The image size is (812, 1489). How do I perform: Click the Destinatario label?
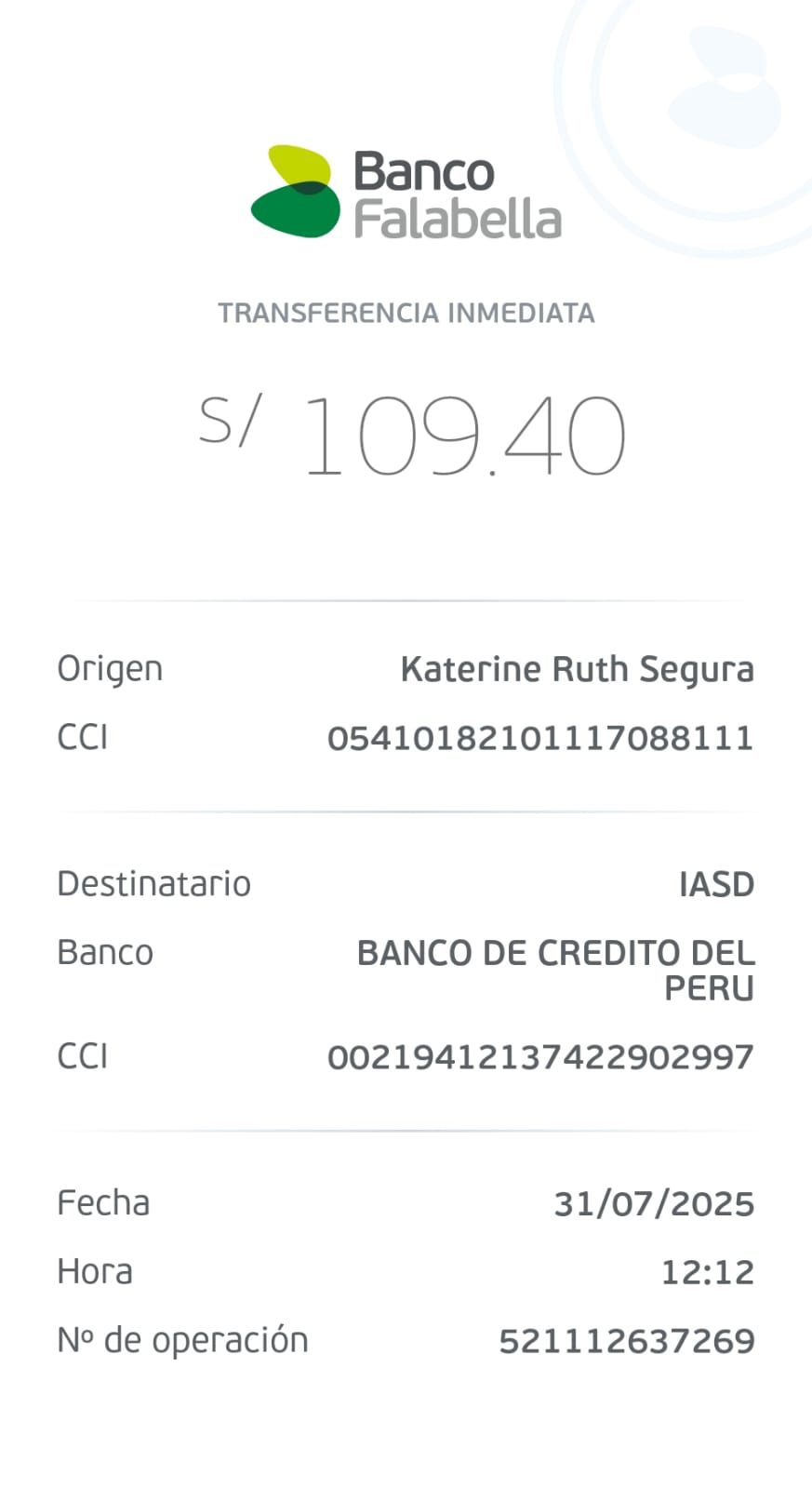153,883
